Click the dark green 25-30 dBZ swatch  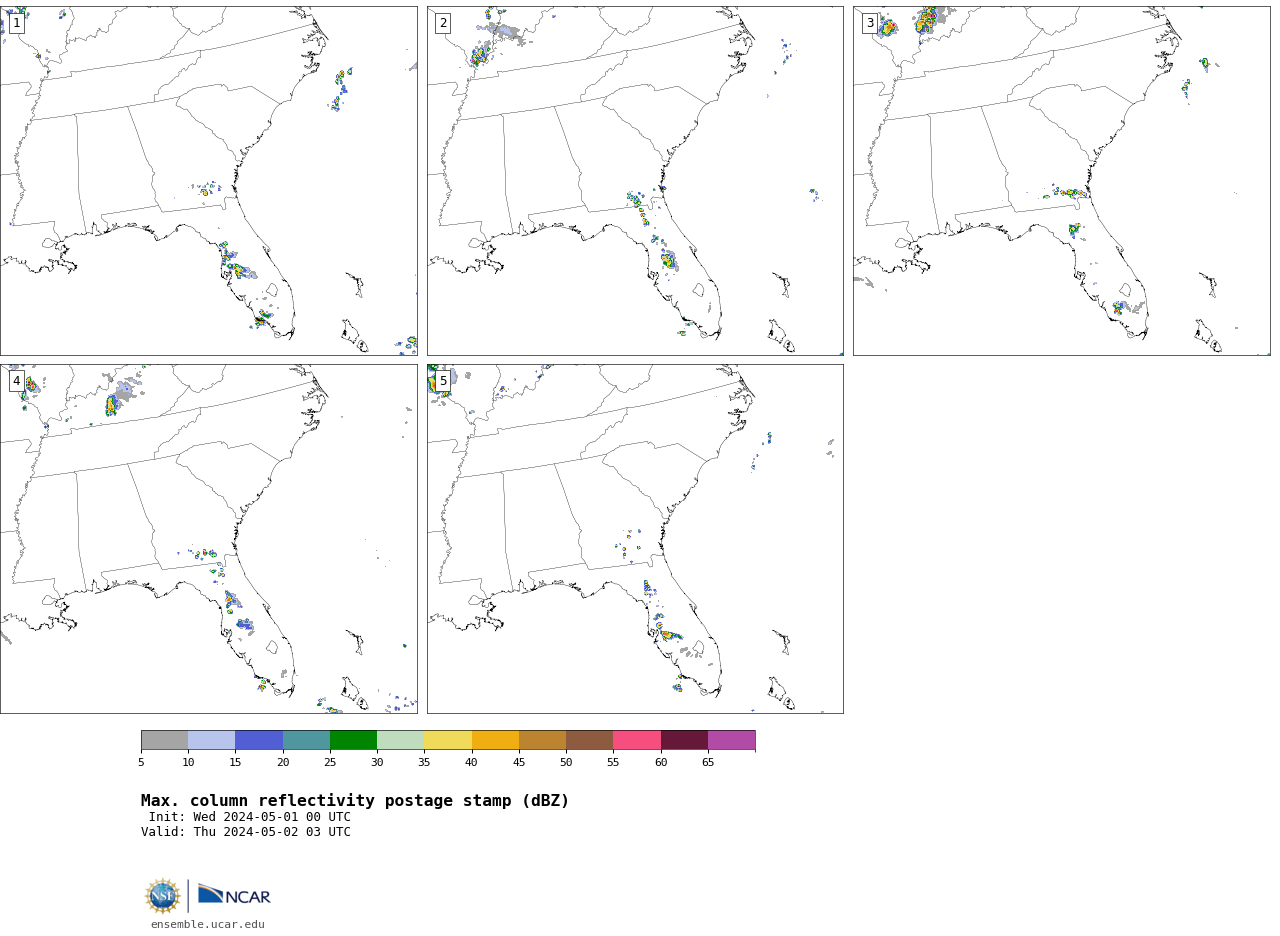point(354,740)
